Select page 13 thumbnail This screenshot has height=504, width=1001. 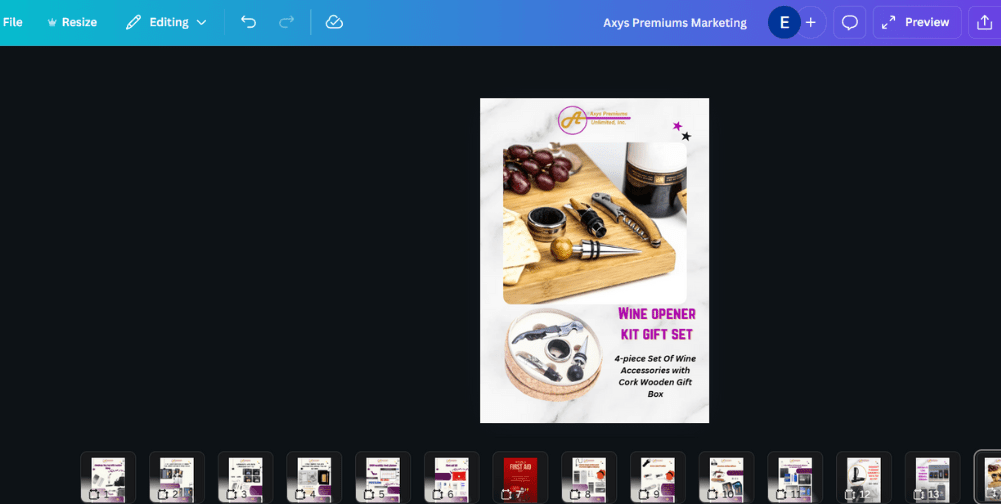click(933, 478)
